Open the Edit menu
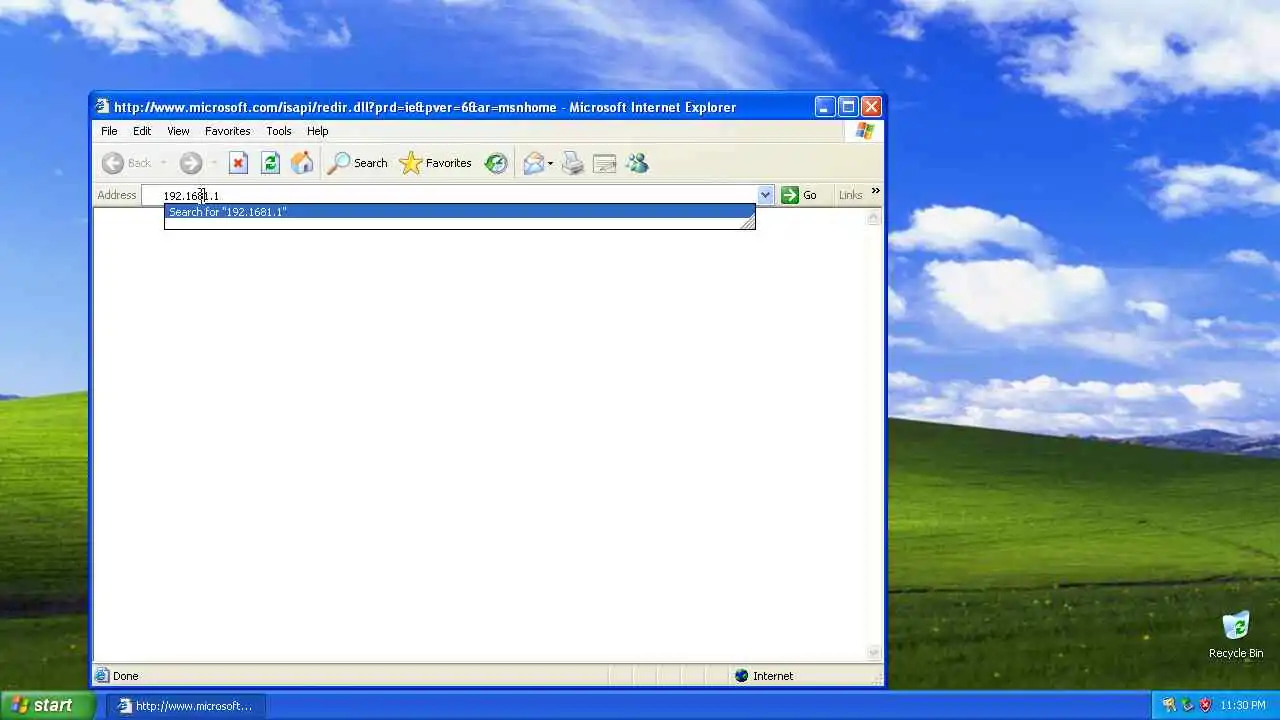Image resolution: width=1280 pixels, height=720 pixels. (x=142, y=131)
